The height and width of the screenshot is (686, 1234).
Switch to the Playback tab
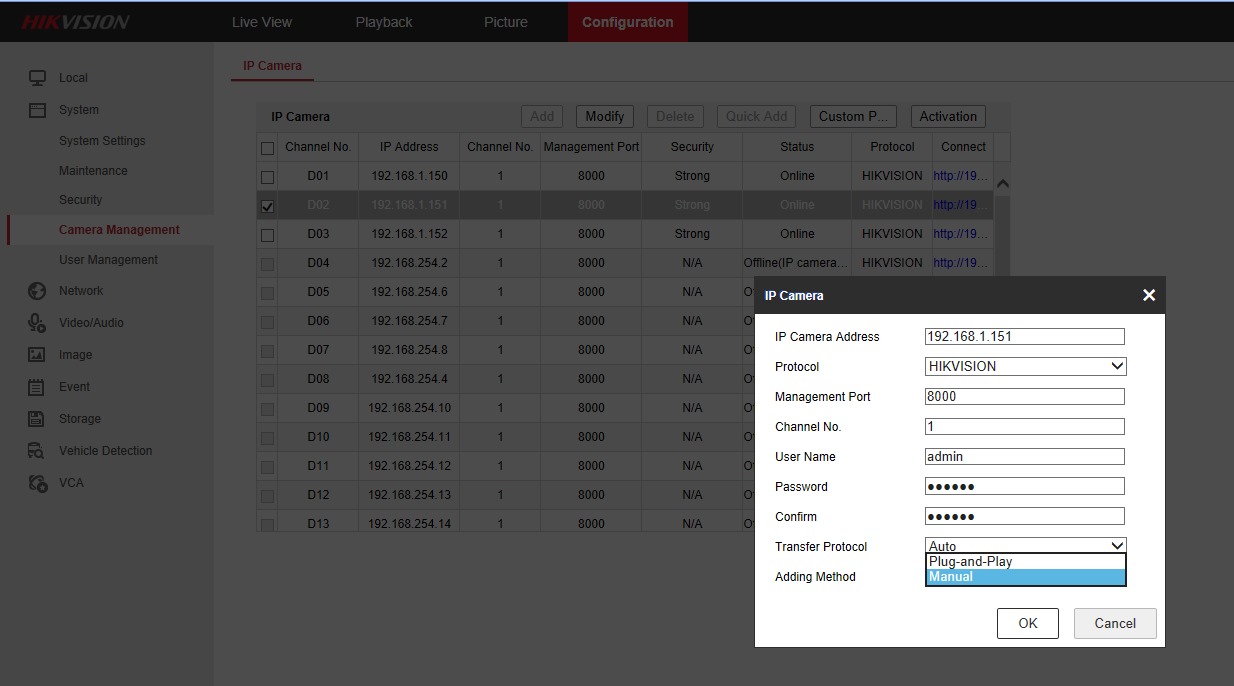383,22
